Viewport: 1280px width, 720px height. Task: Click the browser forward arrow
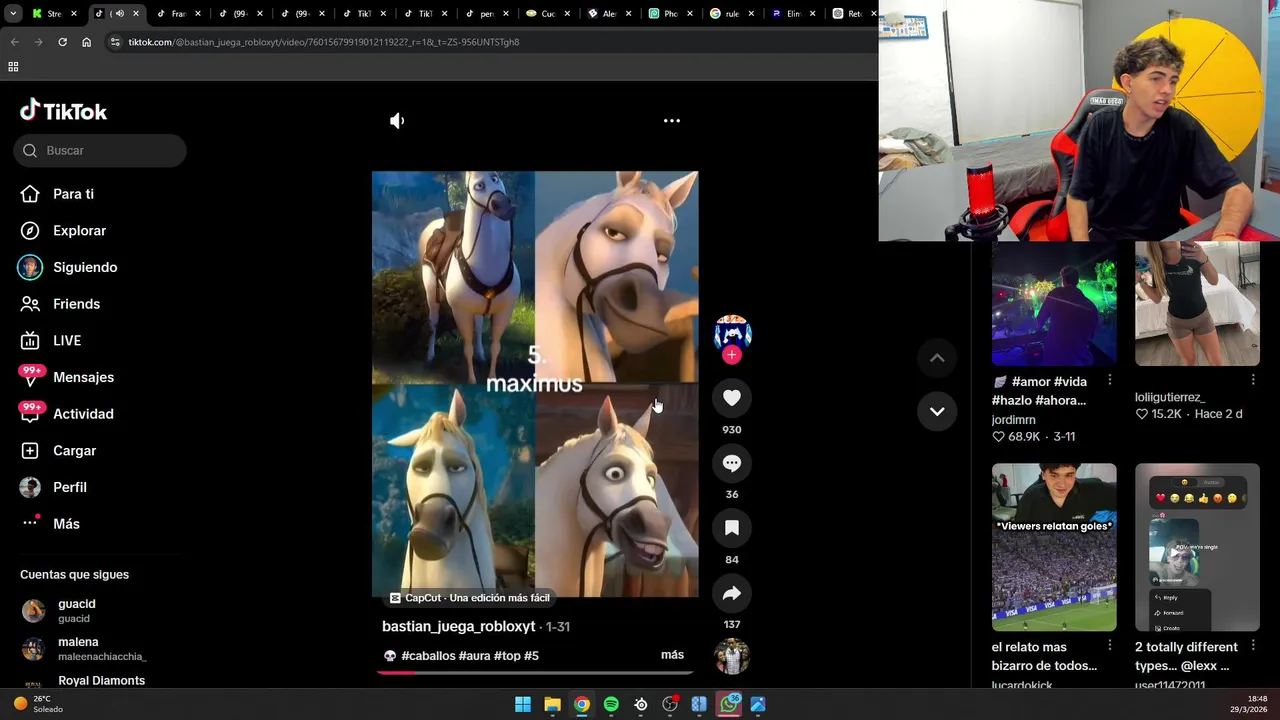pyautogui.click(x=38, y=42)
